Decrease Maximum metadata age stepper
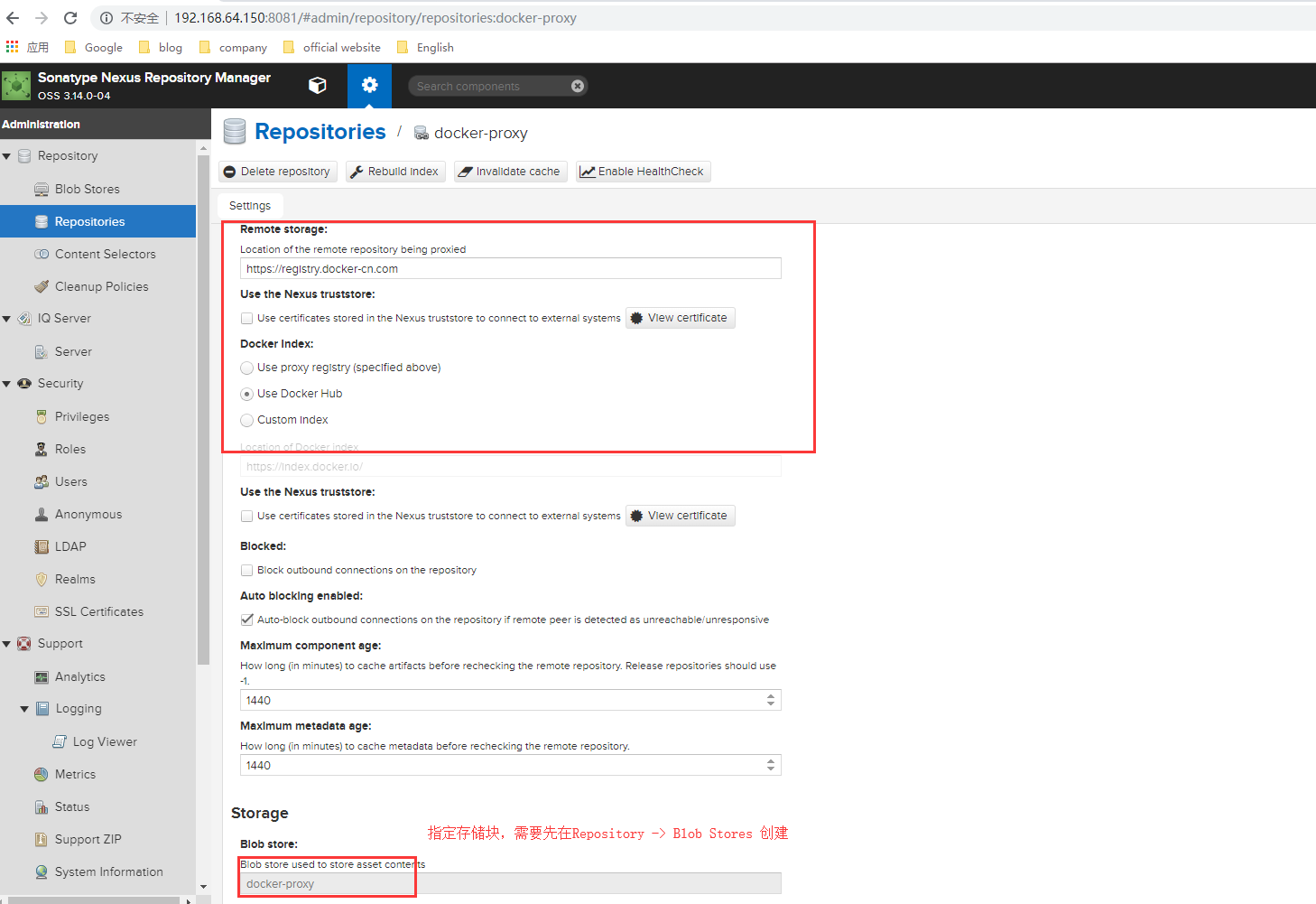Image resolution: width=1316 pixels, height=904 pixels. tap(771, 769)
